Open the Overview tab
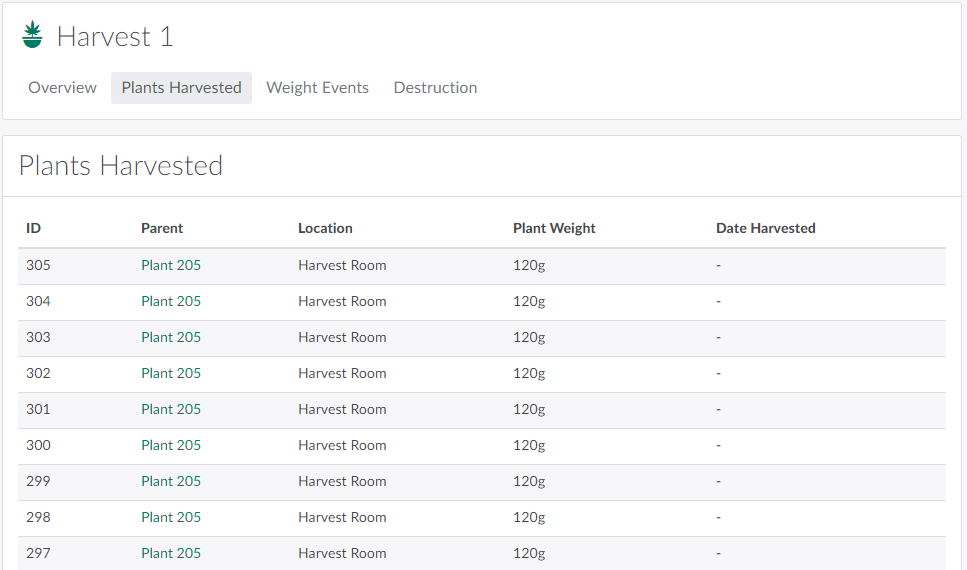The height and width of the screenshot is (570, 967). pyautogui.click(x=62, y=88)
